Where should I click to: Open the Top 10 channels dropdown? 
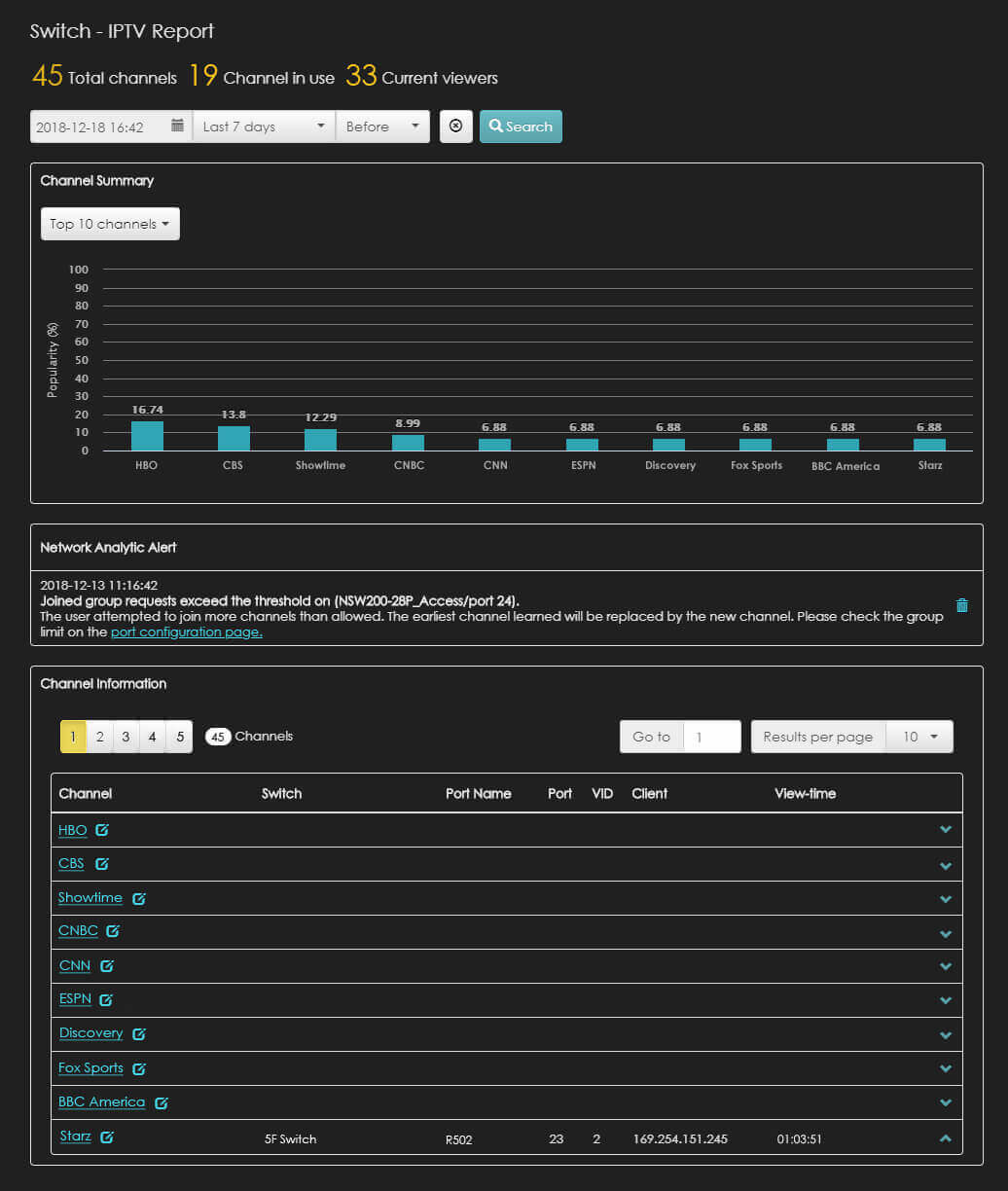110,224
